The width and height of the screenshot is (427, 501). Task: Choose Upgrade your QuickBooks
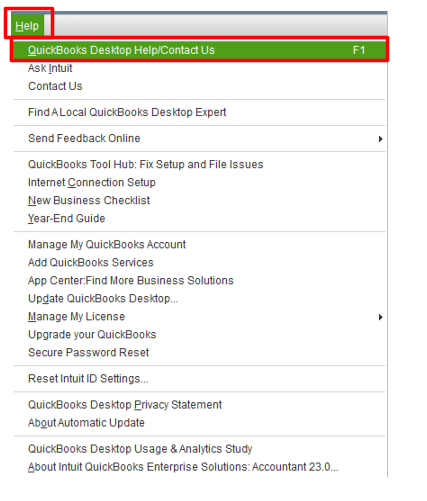click(199, 334)
